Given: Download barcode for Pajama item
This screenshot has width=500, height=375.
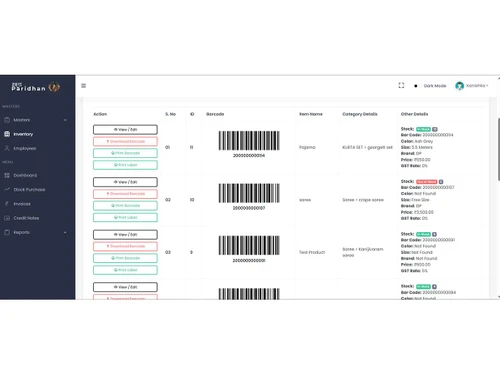Looking at the screenshot, I should tap(125, 141).
